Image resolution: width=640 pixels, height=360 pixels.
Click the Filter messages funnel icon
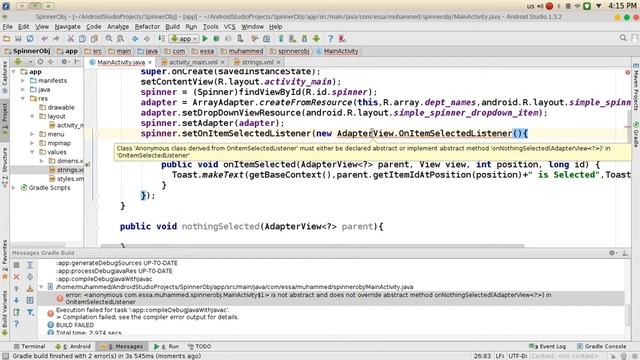(30, 312)
